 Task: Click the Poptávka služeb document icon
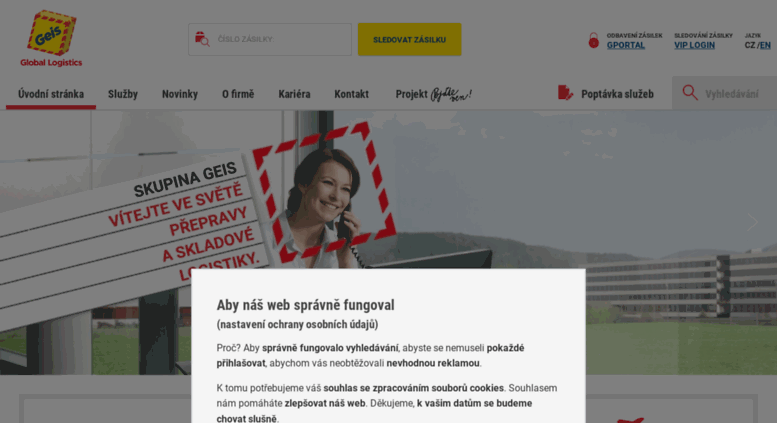click(565, 93)
